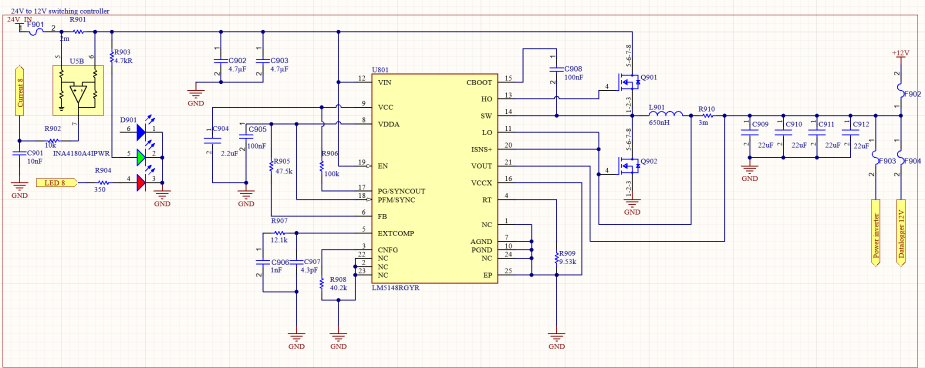Viewport: 925px width, 368px height.
Task: Select the 4.3pF capacitor value text
Action: click(309, 270)
